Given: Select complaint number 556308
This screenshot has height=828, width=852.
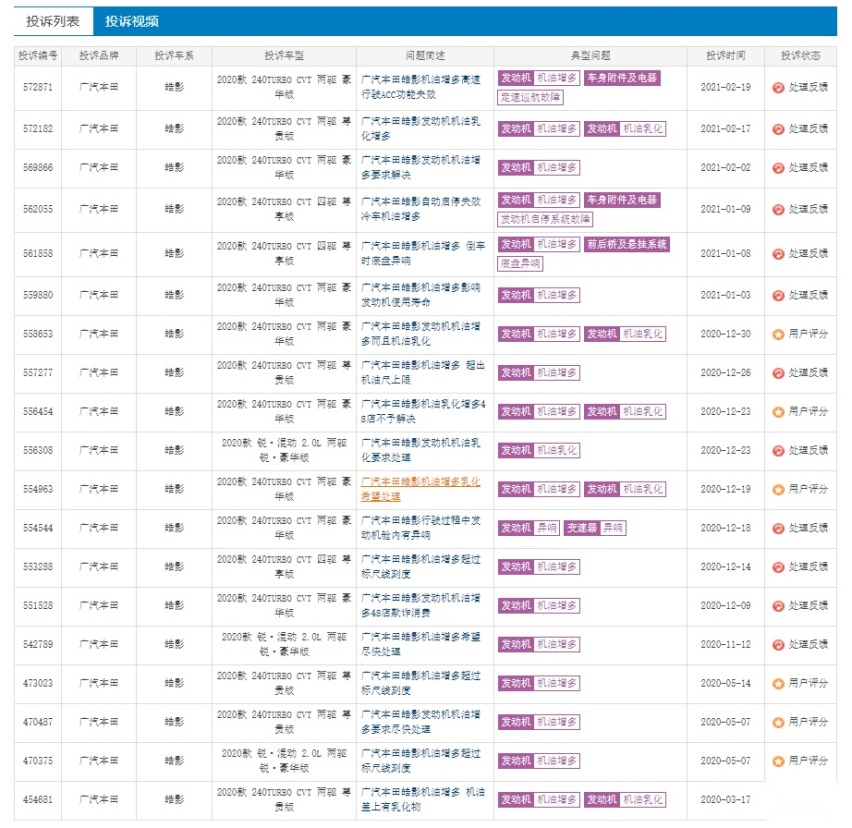Looking at the screenshot, I should point(38,450).
